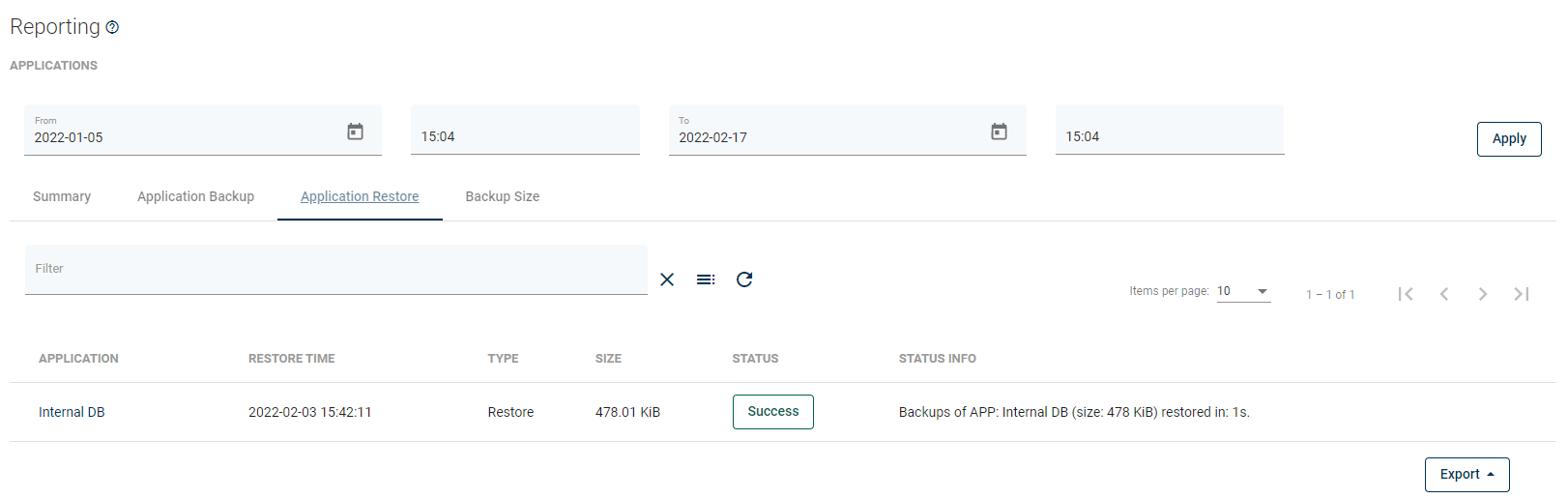Expand the Items per page dropdown
The height and width of the screenshot is (499, 1568).
click(x=1243, y=291)
